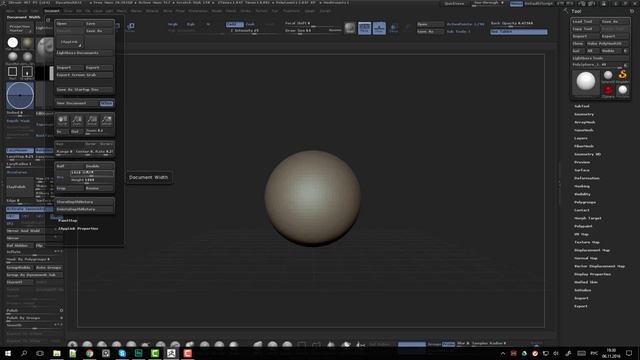Expand the Display Properties section
Image resolution: width=640 pixels, height=360 pixels.
[593, 274]
